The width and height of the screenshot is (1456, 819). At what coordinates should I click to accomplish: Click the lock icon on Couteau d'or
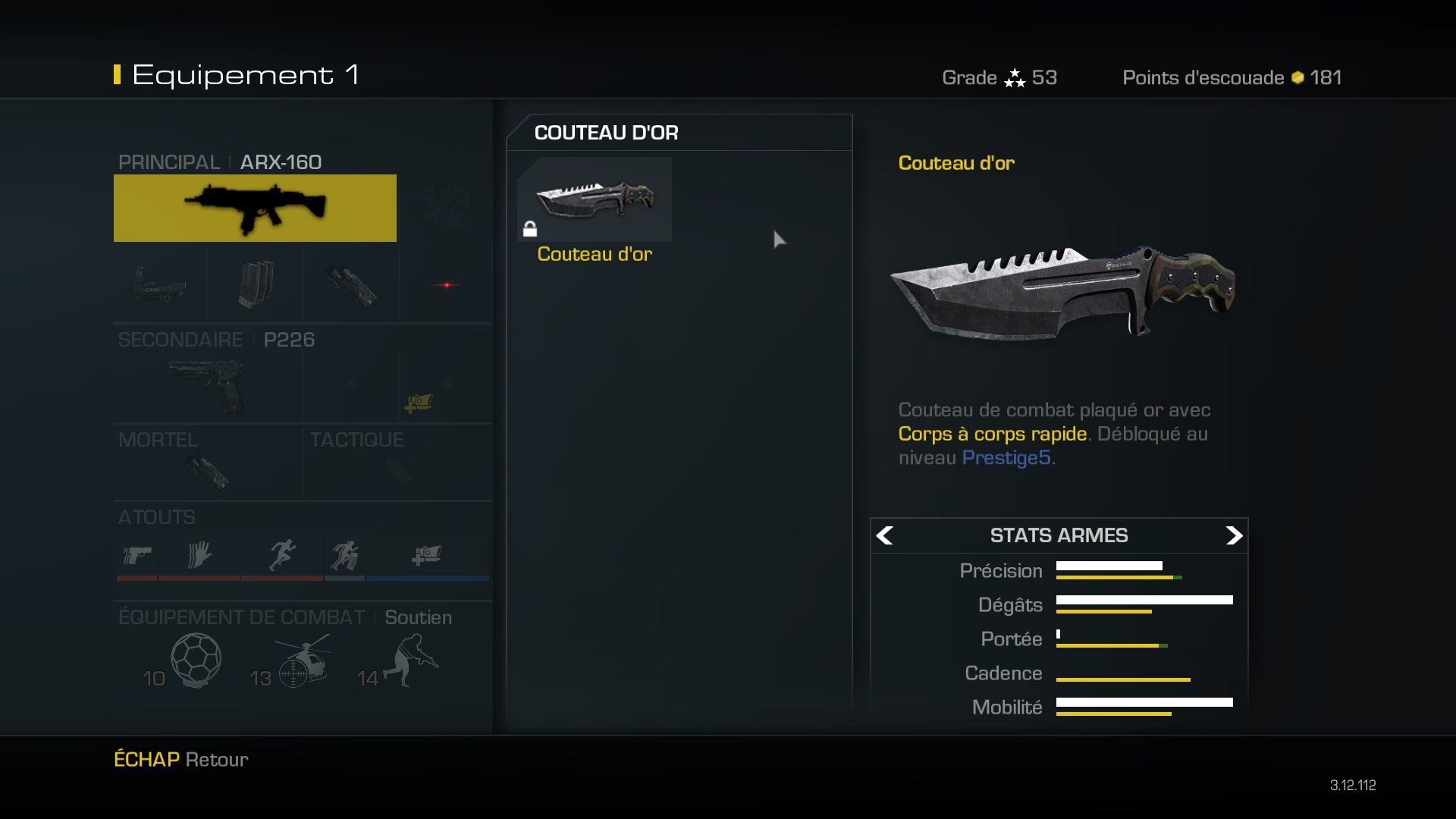click(530, 228)
